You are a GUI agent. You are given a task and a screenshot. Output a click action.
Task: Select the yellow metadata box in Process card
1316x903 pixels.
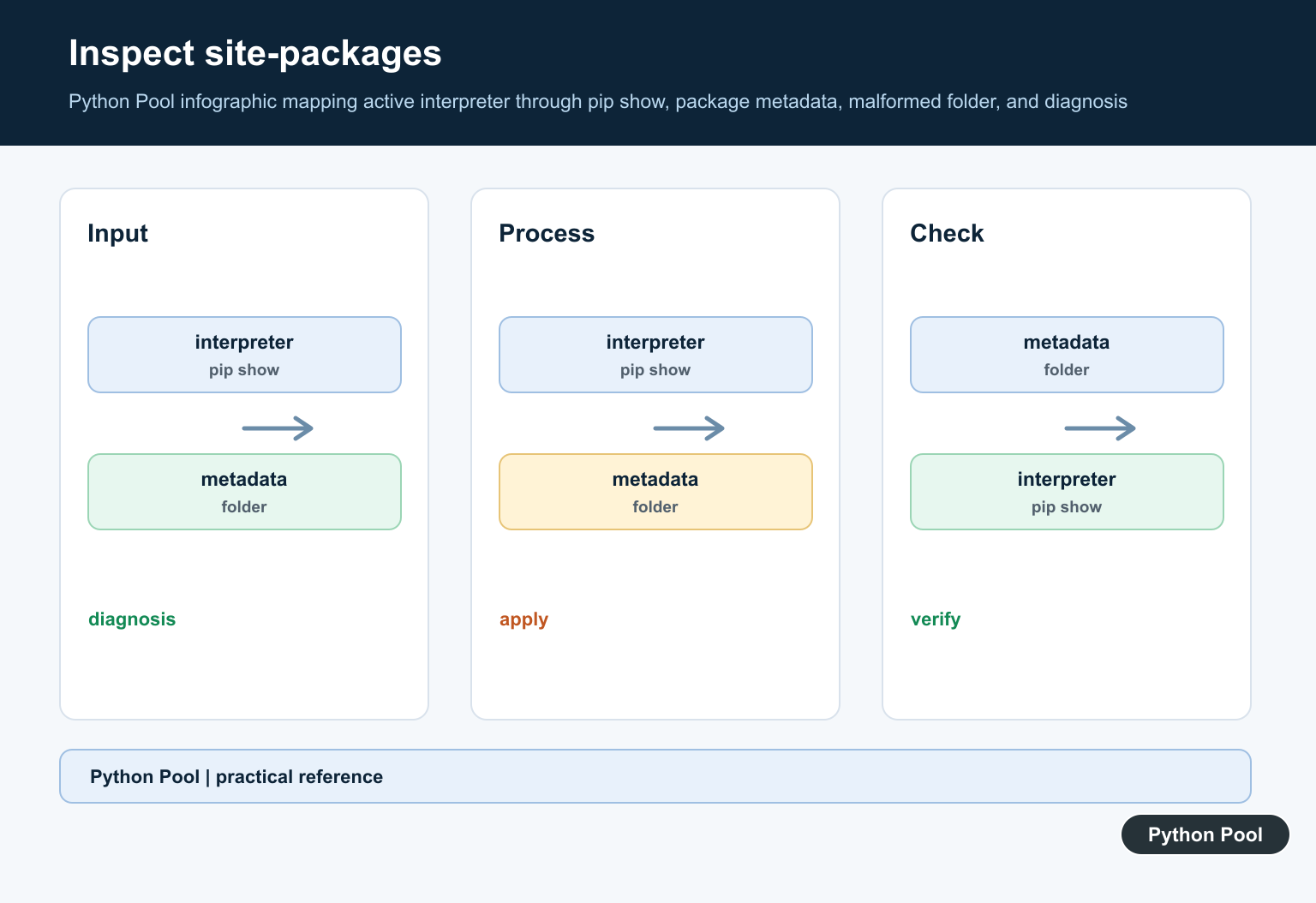point(655,492)
